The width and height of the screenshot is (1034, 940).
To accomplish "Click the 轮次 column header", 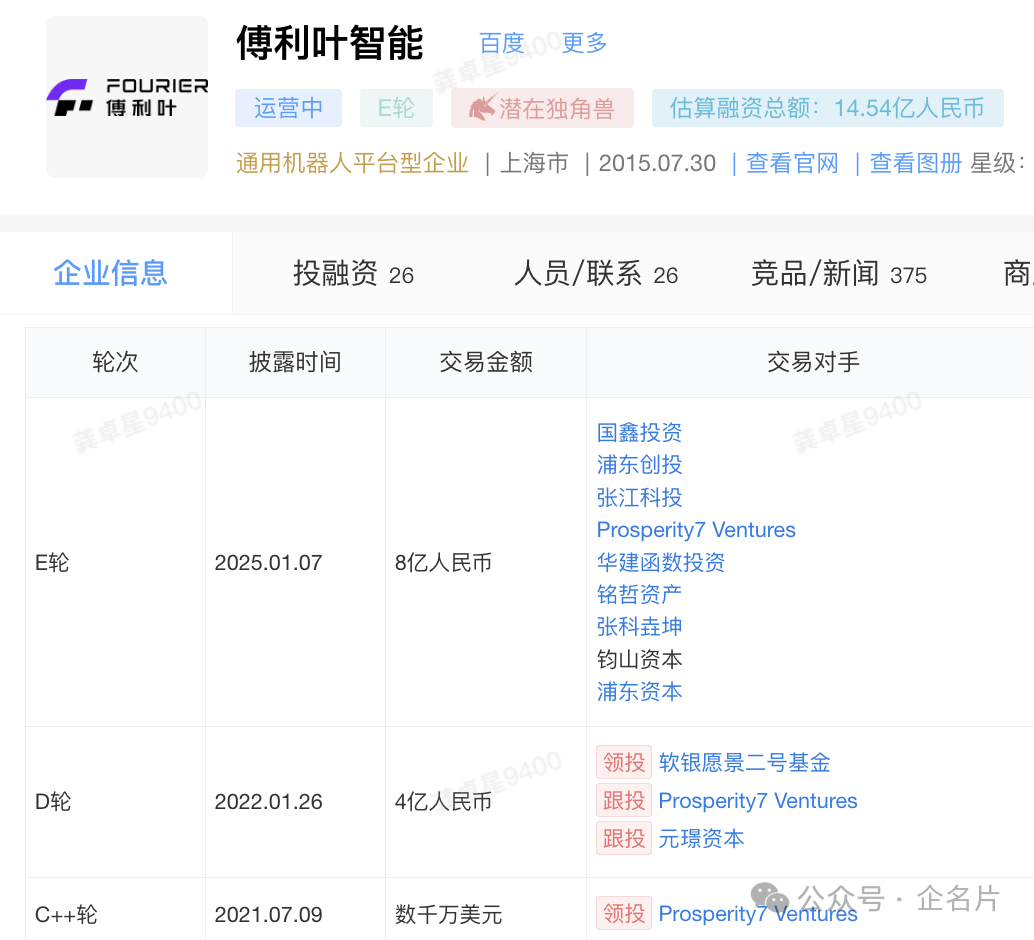I will pos(115,362).
